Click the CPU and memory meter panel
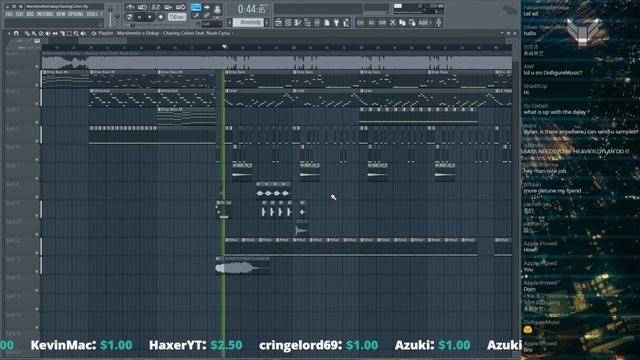The width and height of the screenshot is (640, 360). [x=418, y=8]
